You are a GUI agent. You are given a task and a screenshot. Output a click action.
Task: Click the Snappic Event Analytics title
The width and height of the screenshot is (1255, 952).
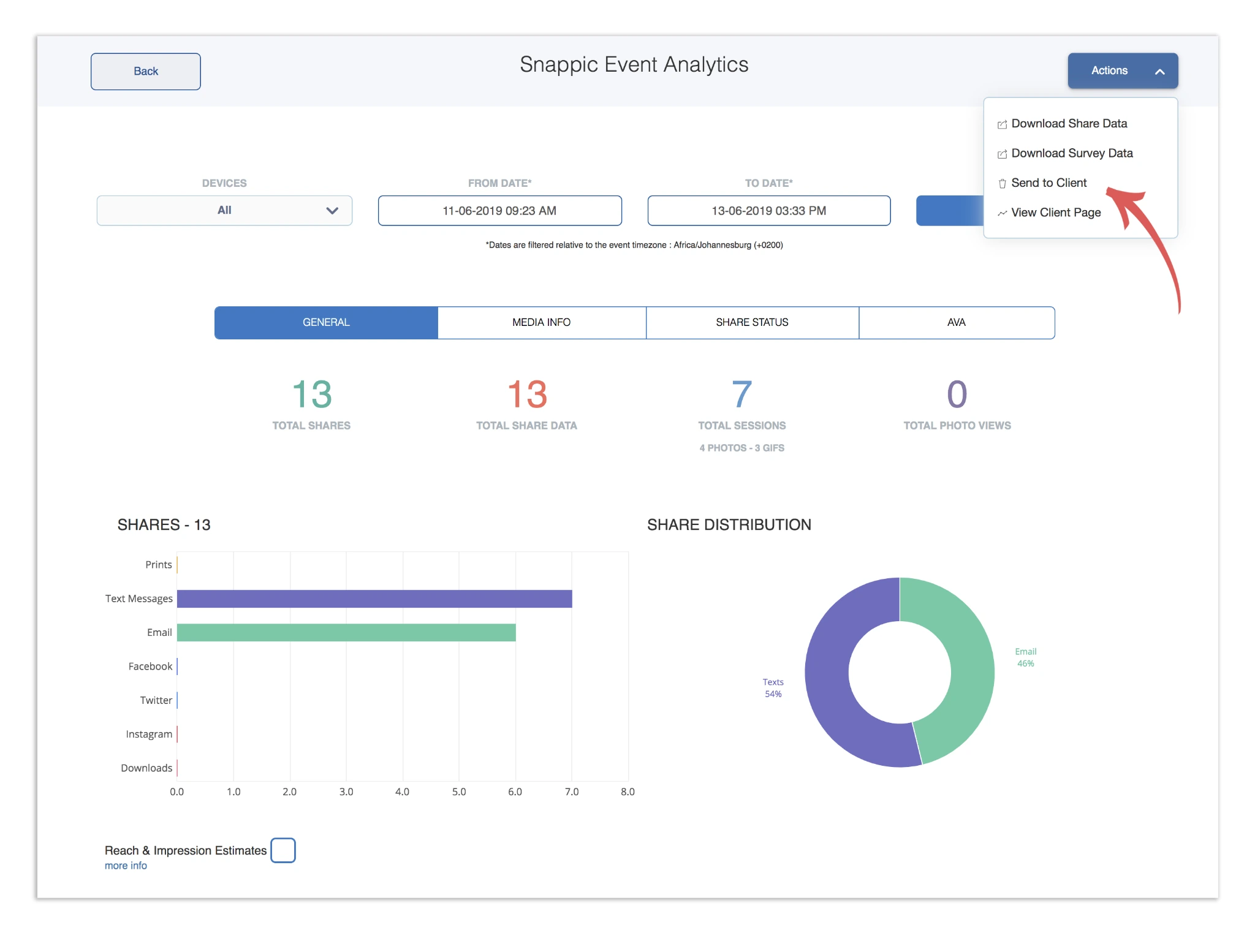634,65
